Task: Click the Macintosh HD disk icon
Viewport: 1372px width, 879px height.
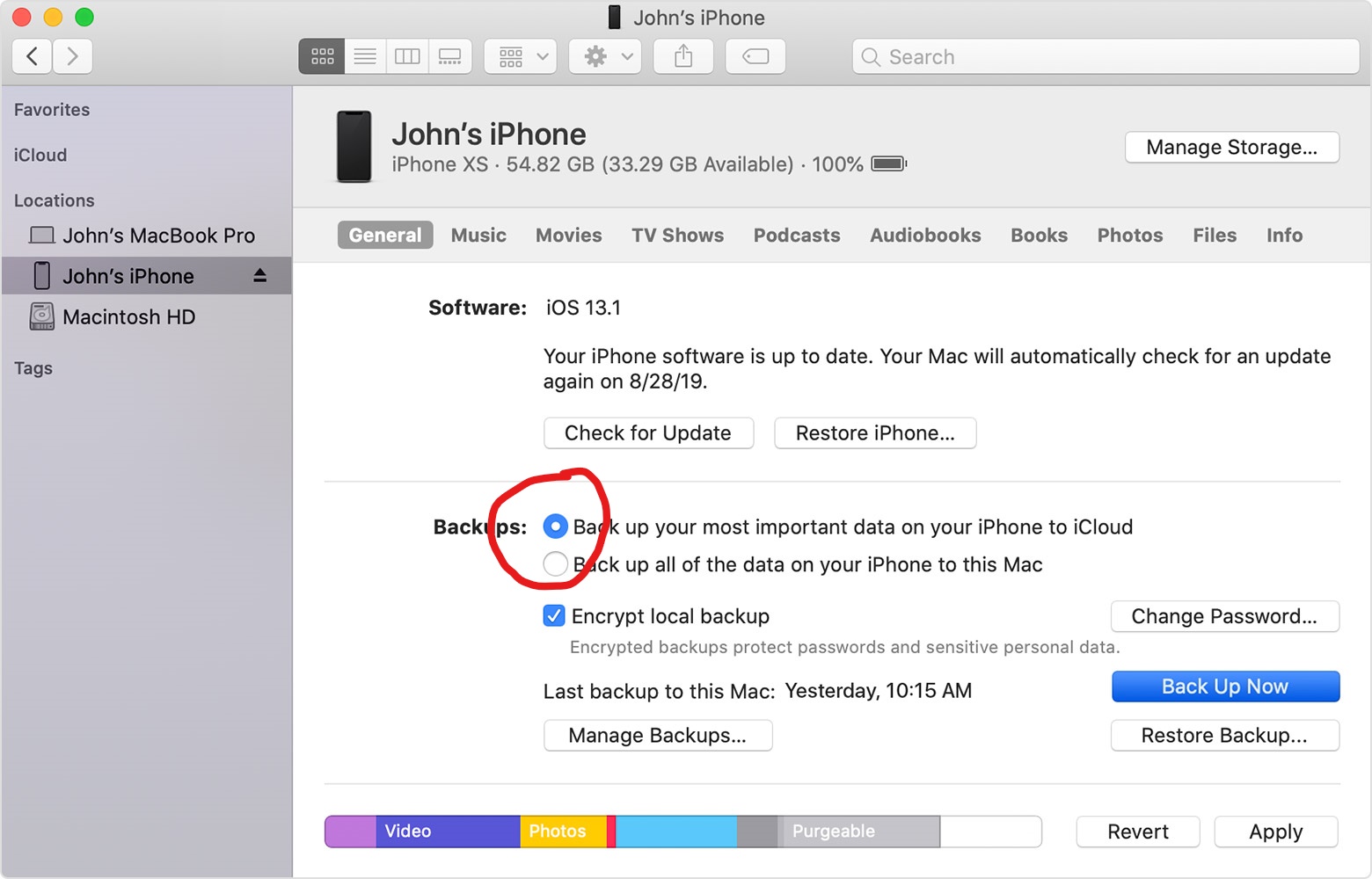Action: coord(41,316)
